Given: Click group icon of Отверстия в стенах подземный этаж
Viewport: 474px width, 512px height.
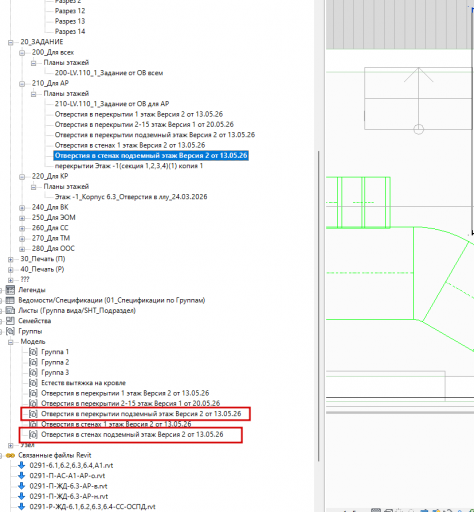Looking at the screenshot, I should point(33,435).
